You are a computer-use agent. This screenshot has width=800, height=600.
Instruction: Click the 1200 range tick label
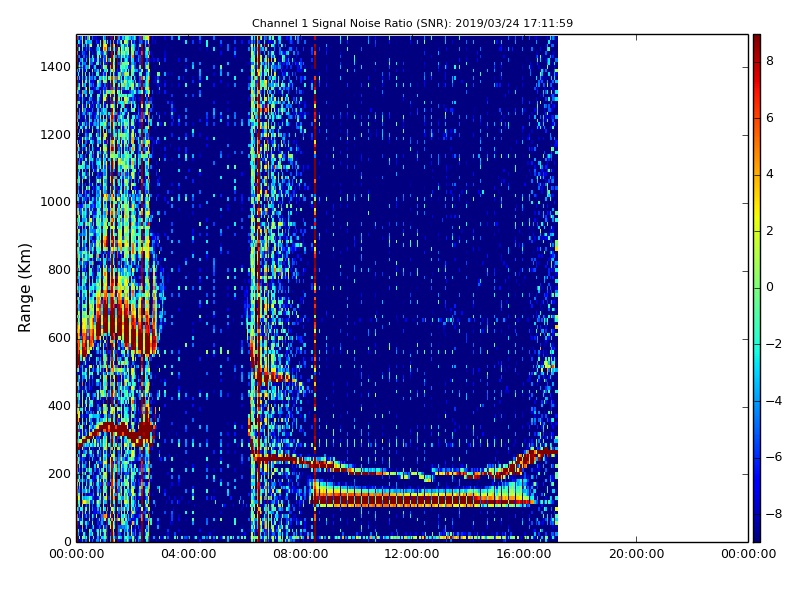pos(56,135)
